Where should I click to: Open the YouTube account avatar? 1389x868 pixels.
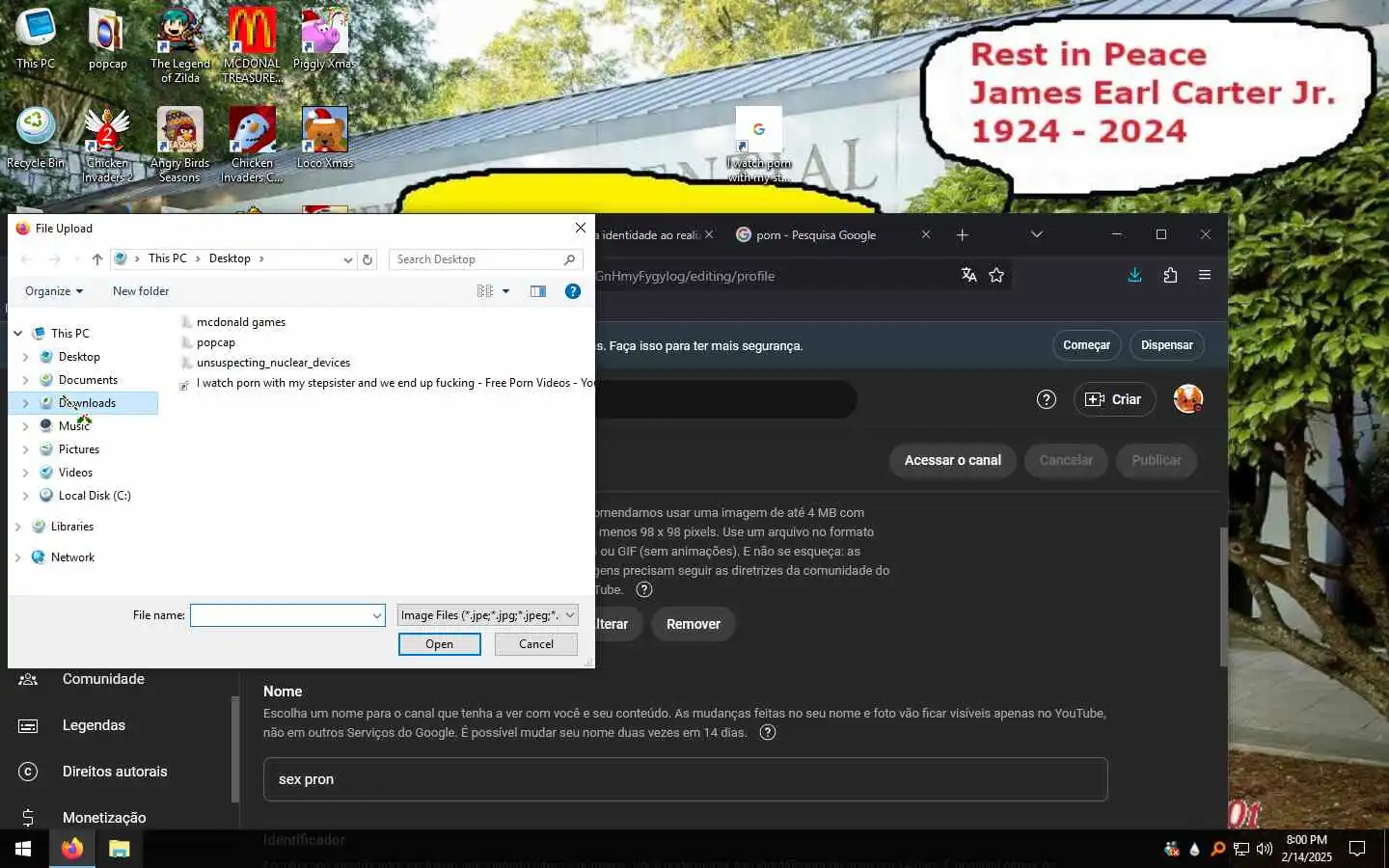pyautogui.click(x=1188, y=399)
